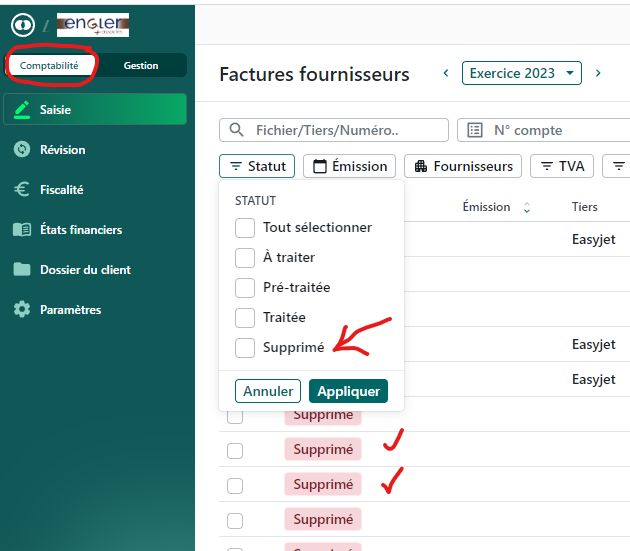Go to Fiscalité euro icon entry
The width and height of the screenshot is (630, 551).
(x=61, y=190)
